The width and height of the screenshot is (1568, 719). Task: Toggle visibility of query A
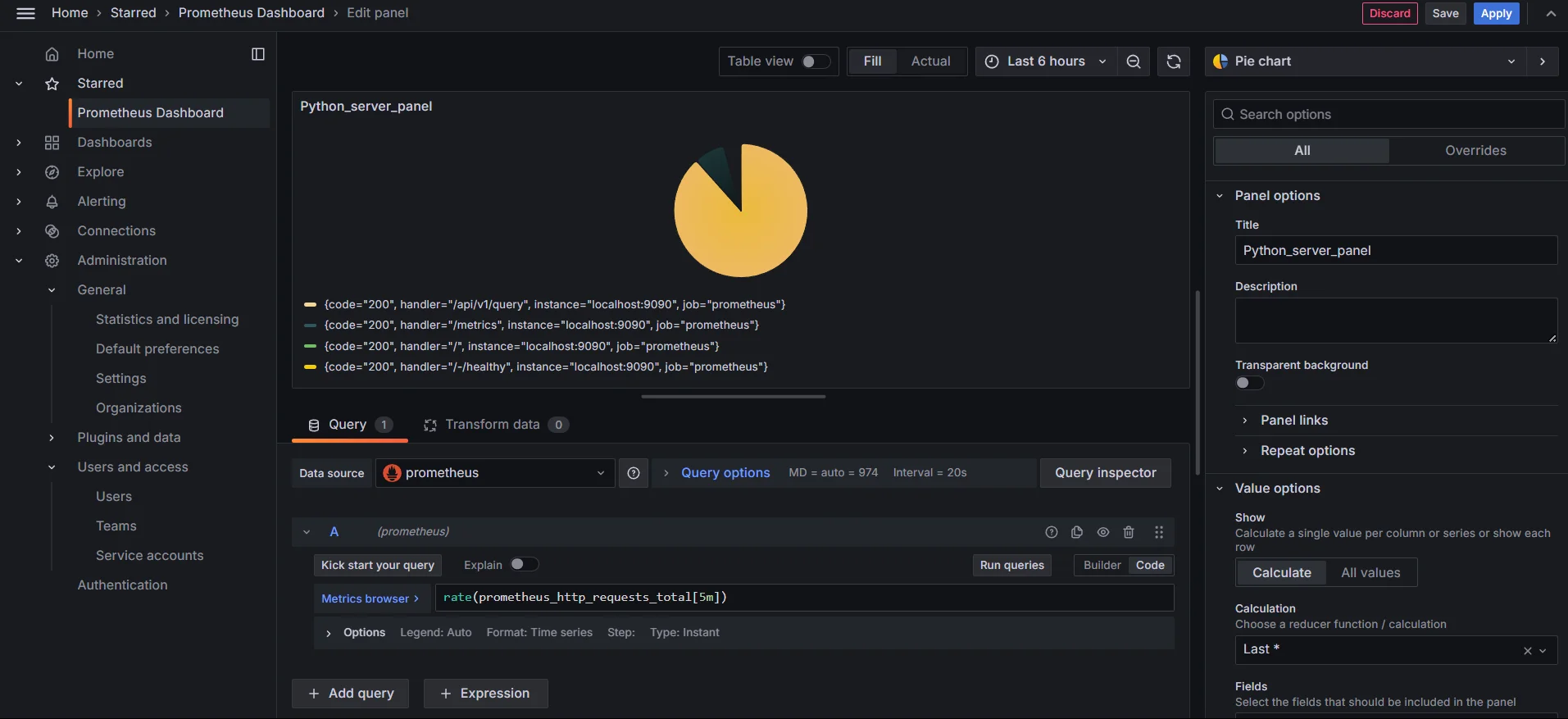click(1103, 532)
